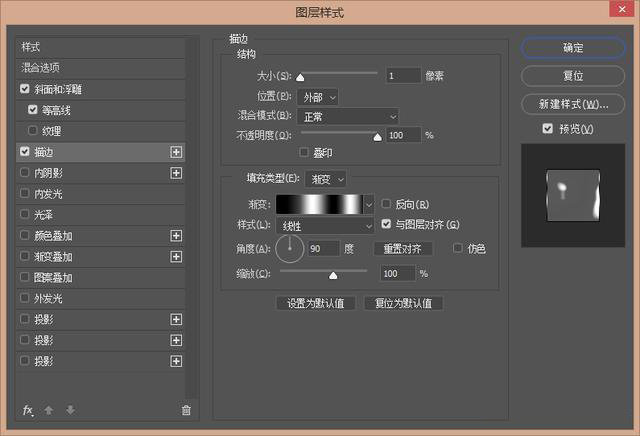Click the 不透明度 opacity slider handle
Viewport: 640px width, 436px height.
tap(378, 137)
